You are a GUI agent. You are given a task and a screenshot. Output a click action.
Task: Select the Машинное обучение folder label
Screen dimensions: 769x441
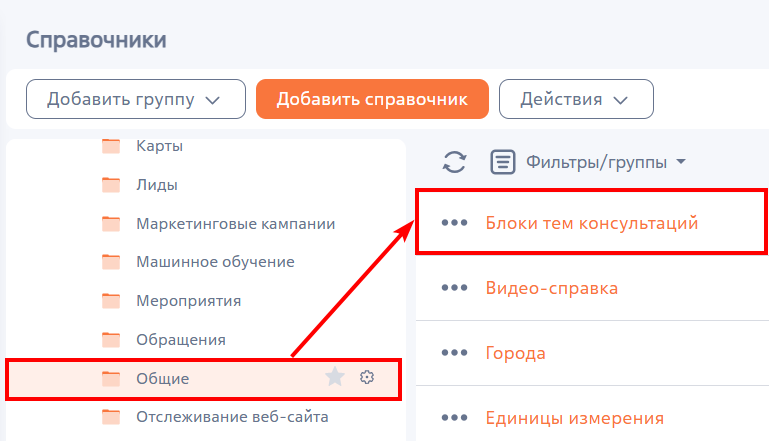pos(215,262)
